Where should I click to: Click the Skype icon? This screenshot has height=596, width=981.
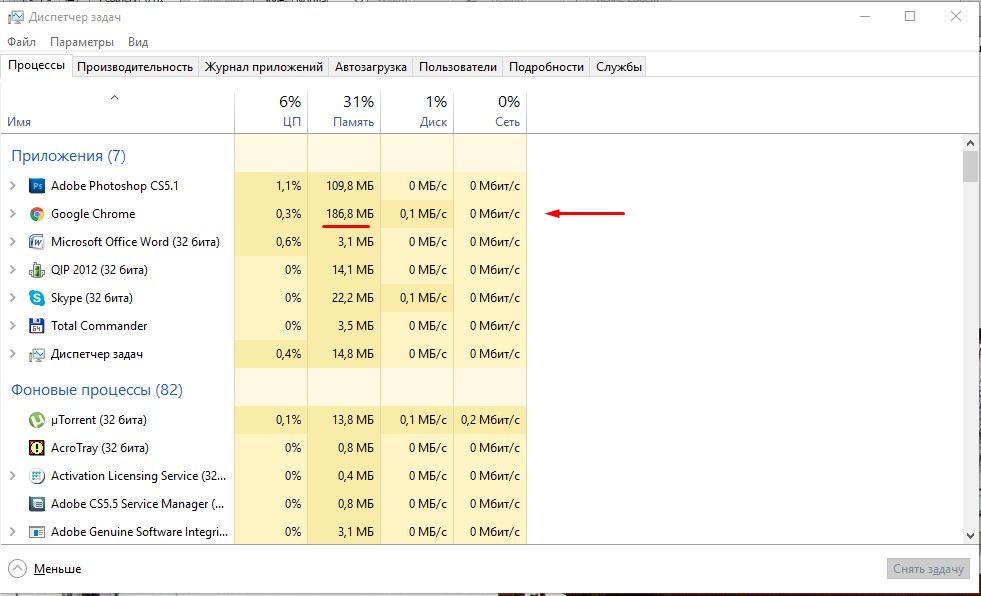pyautogui.click(x=37, y=298)
